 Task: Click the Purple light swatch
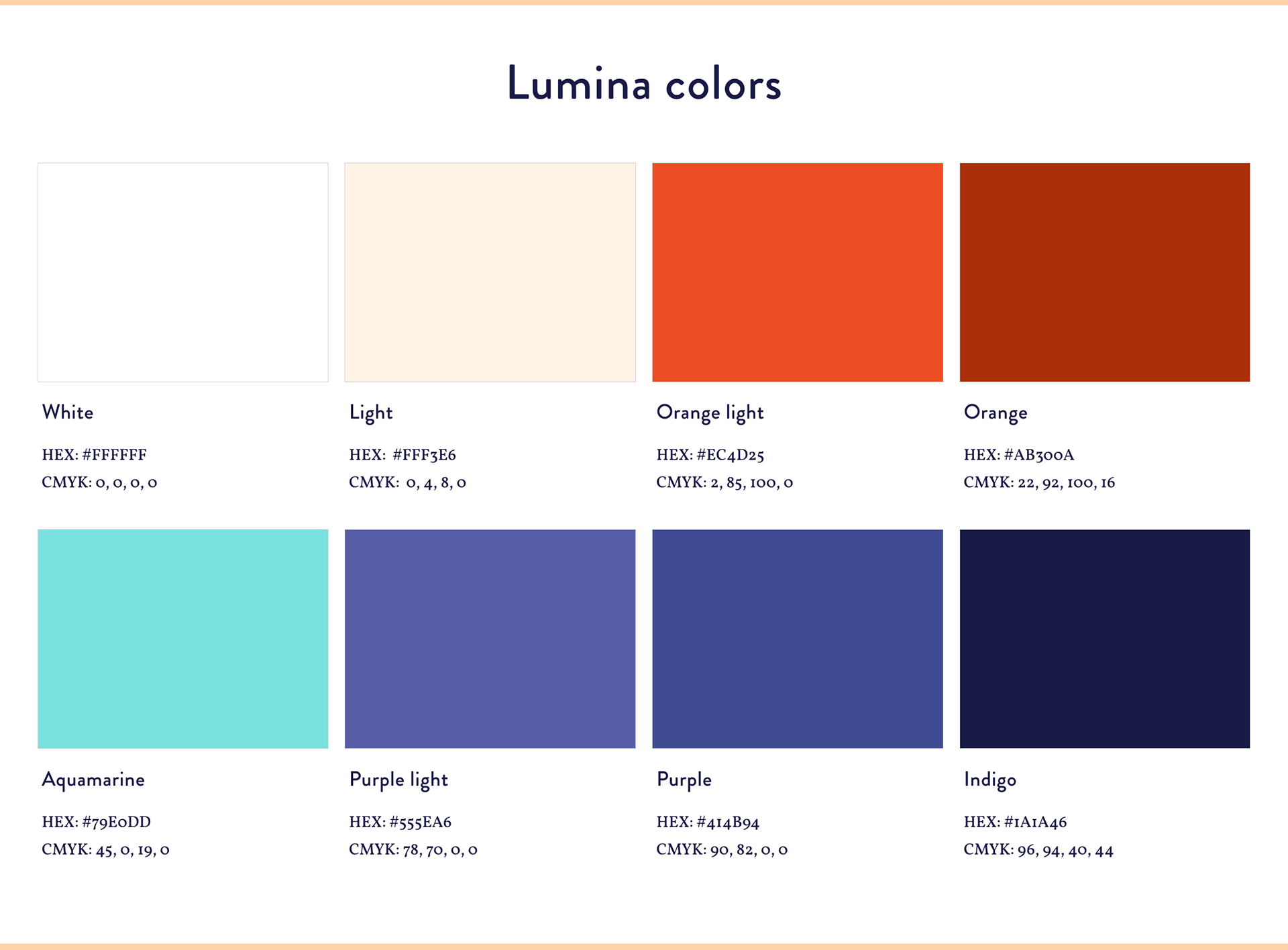click(490, 639)
